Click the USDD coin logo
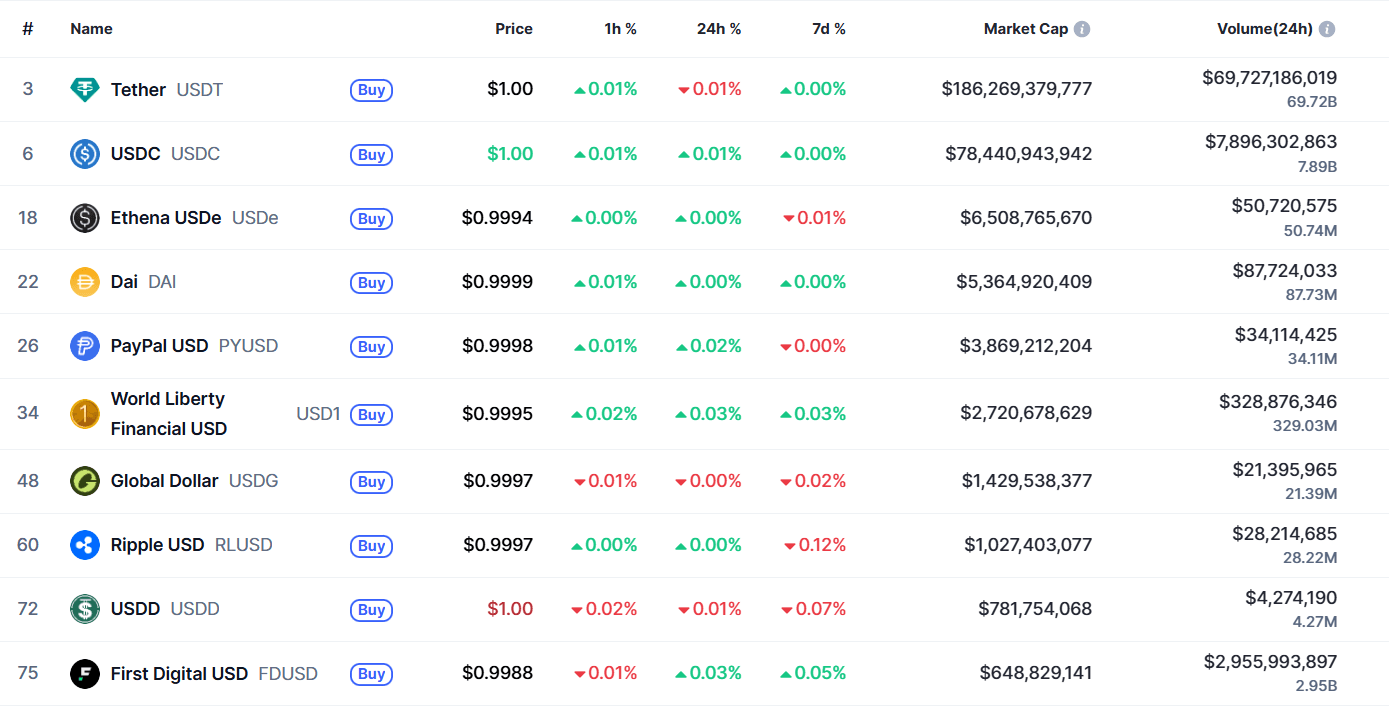The image size is (1389, 708). tap(85, 609)
